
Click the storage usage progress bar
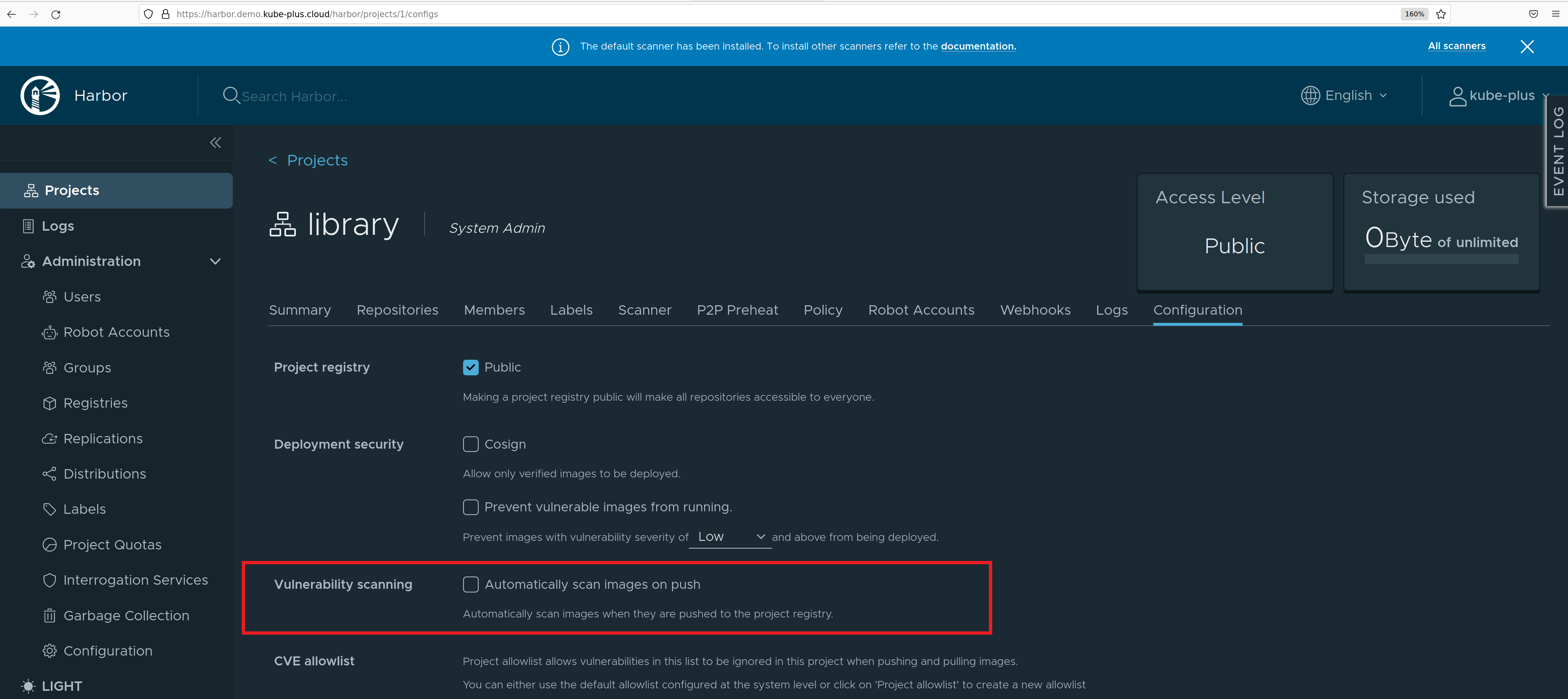click(1441, 259)
